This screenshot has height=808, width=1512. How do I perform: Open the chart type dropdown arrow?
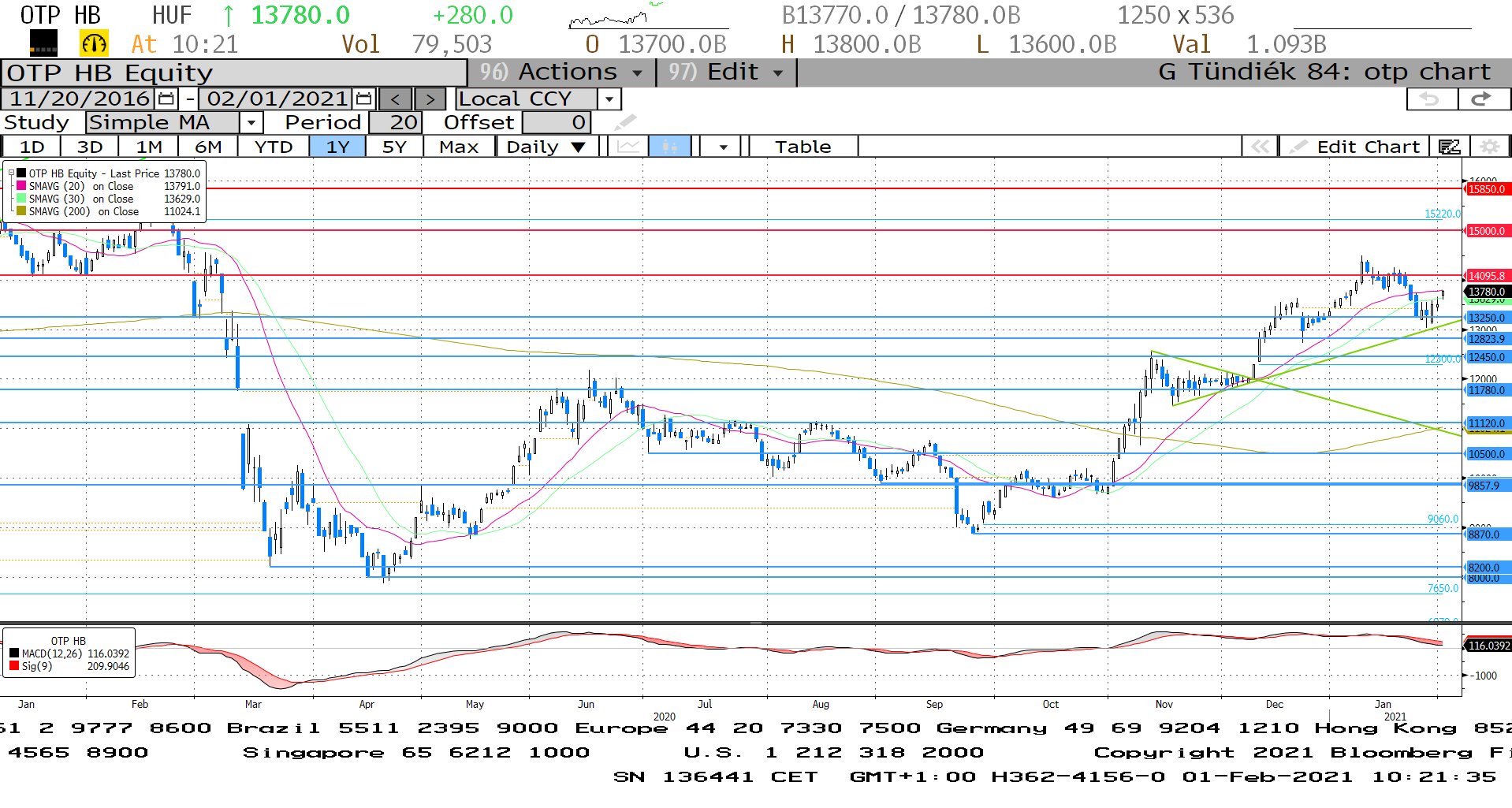[723, 147]
